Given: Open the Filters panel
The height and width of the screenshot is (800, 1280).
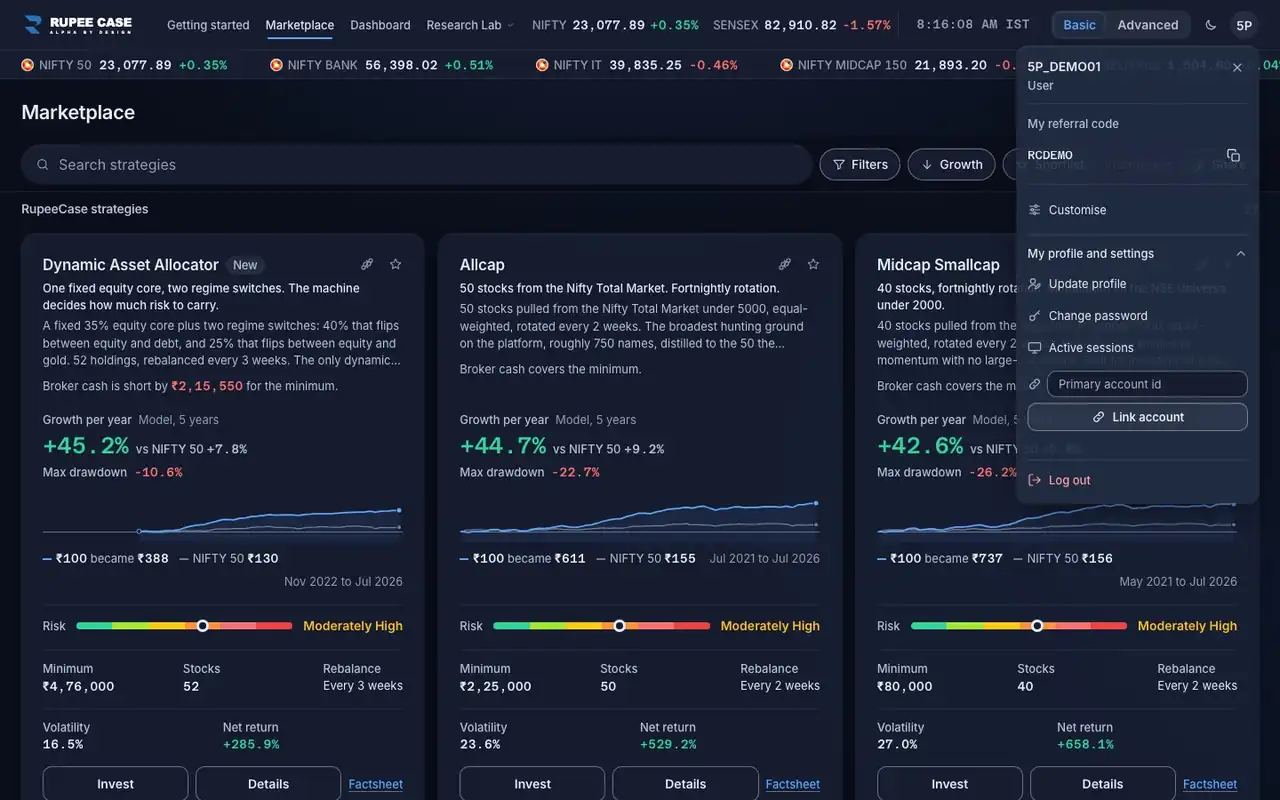Looking at the screenshot, I should [860, 164].
